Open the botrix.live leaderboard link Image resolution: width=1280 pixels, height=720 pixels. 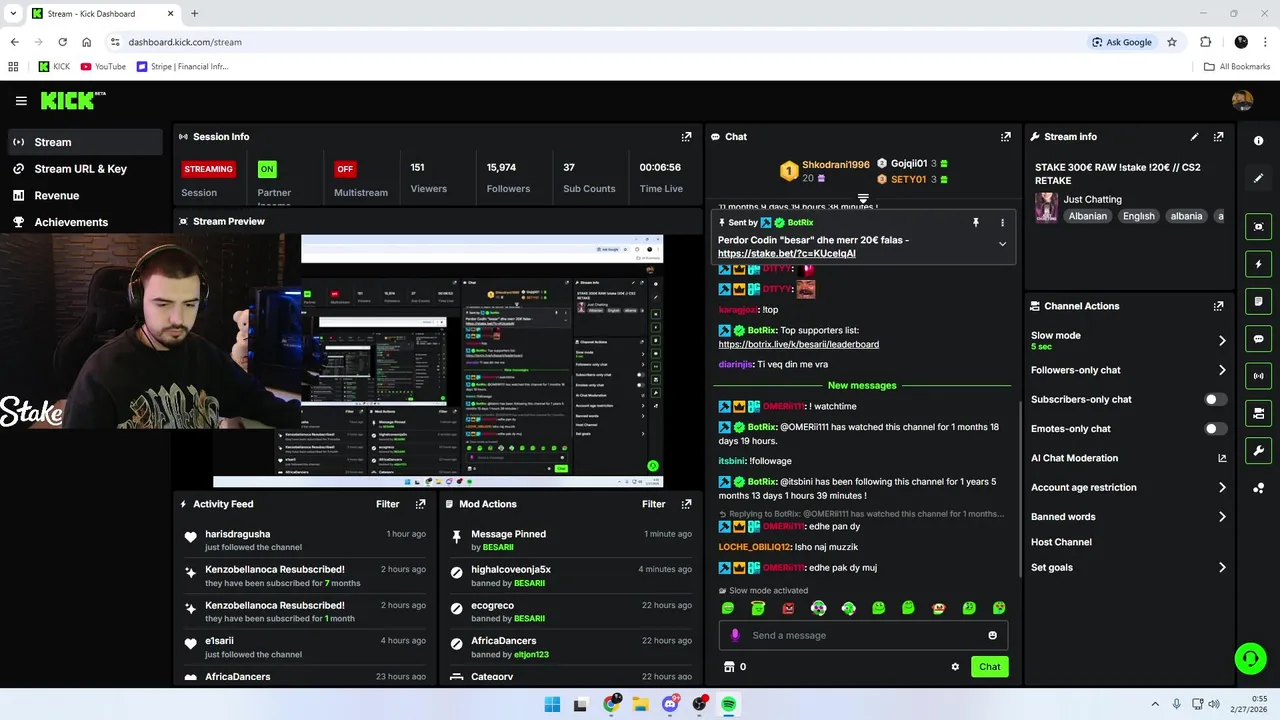point(798,345)
